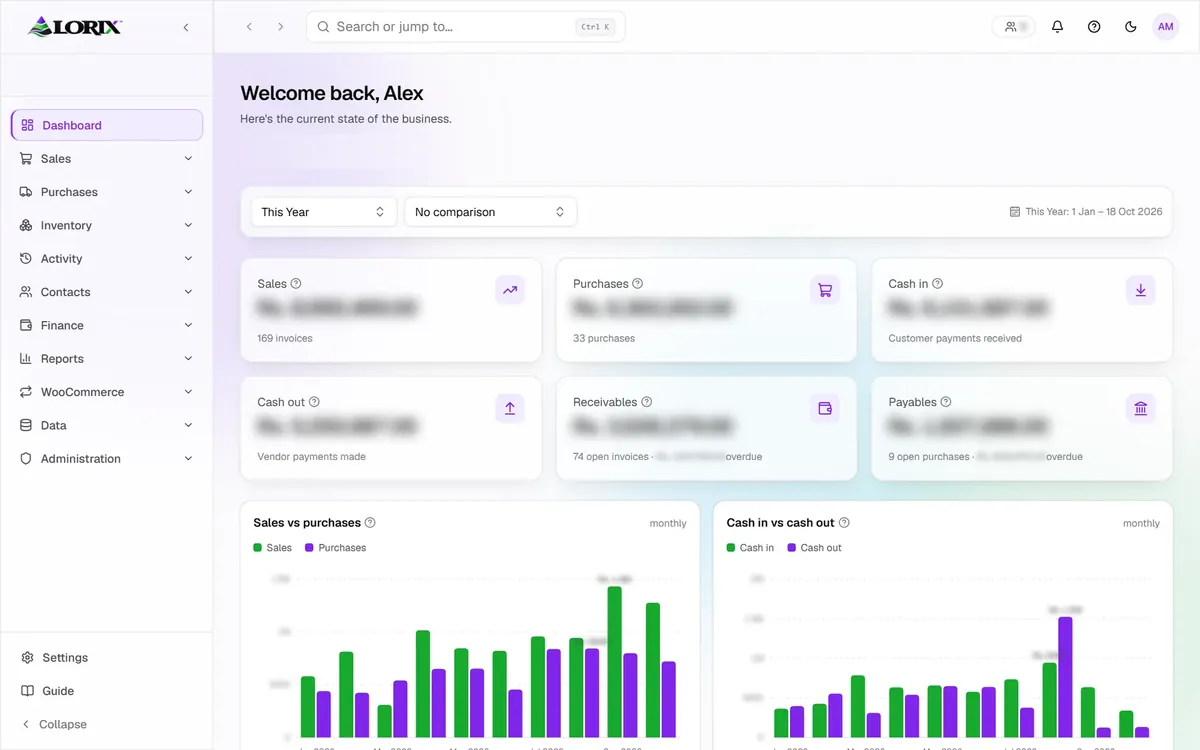1200x750 pixels.
Task: Click the 169 invoices text
Action: (x=285, y=338)
